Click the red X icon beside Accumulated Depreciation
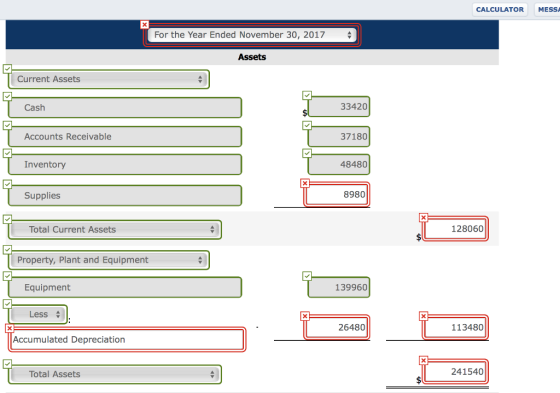 [10, 328]
